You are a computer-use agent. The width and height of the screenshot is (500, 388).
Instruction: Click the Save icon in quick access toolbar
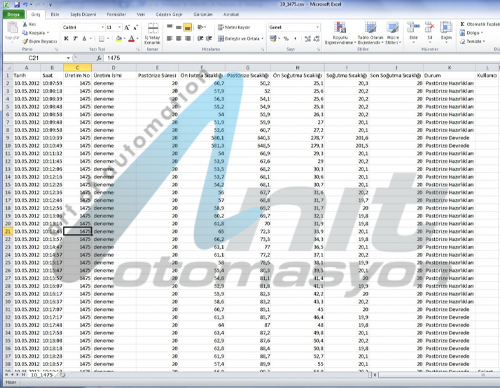tap(17, 5)
